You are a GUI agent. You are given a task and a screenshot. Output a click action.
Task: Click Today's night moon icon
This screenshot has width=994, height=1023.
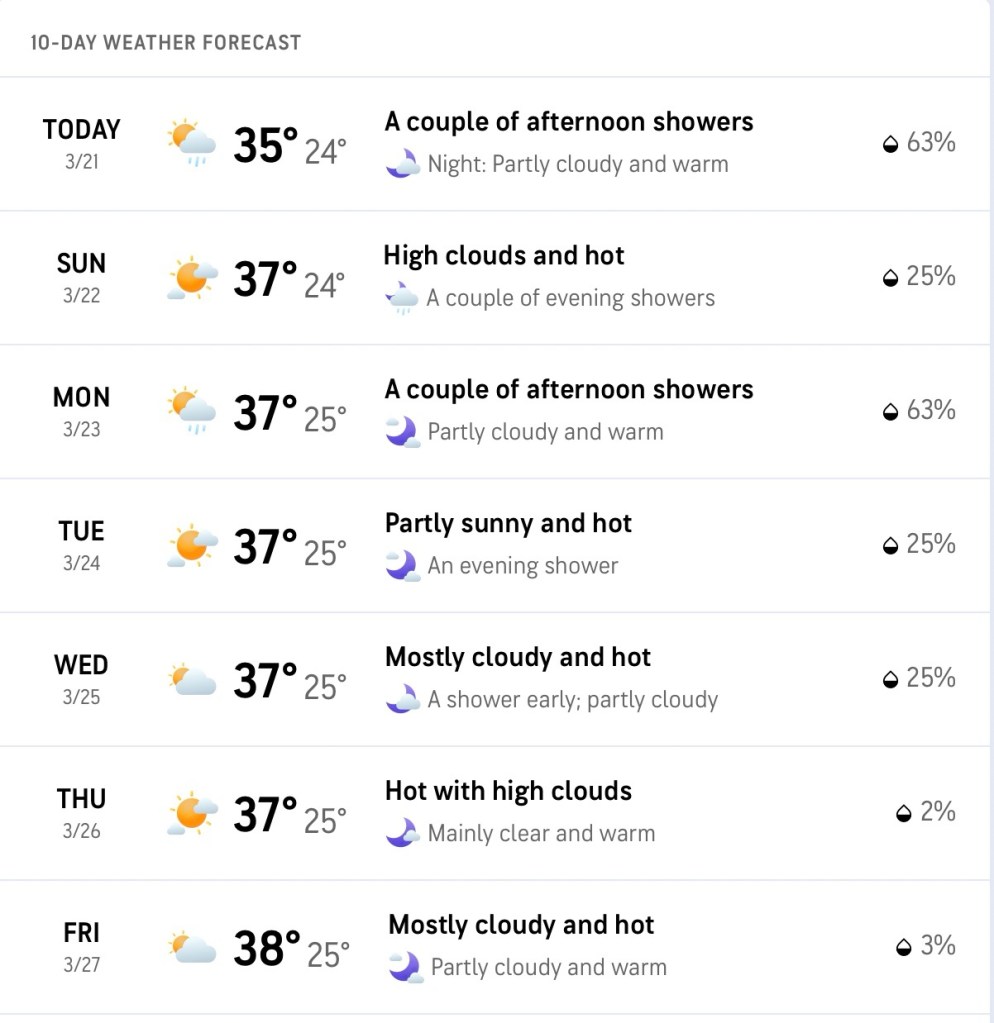(402, 165)
